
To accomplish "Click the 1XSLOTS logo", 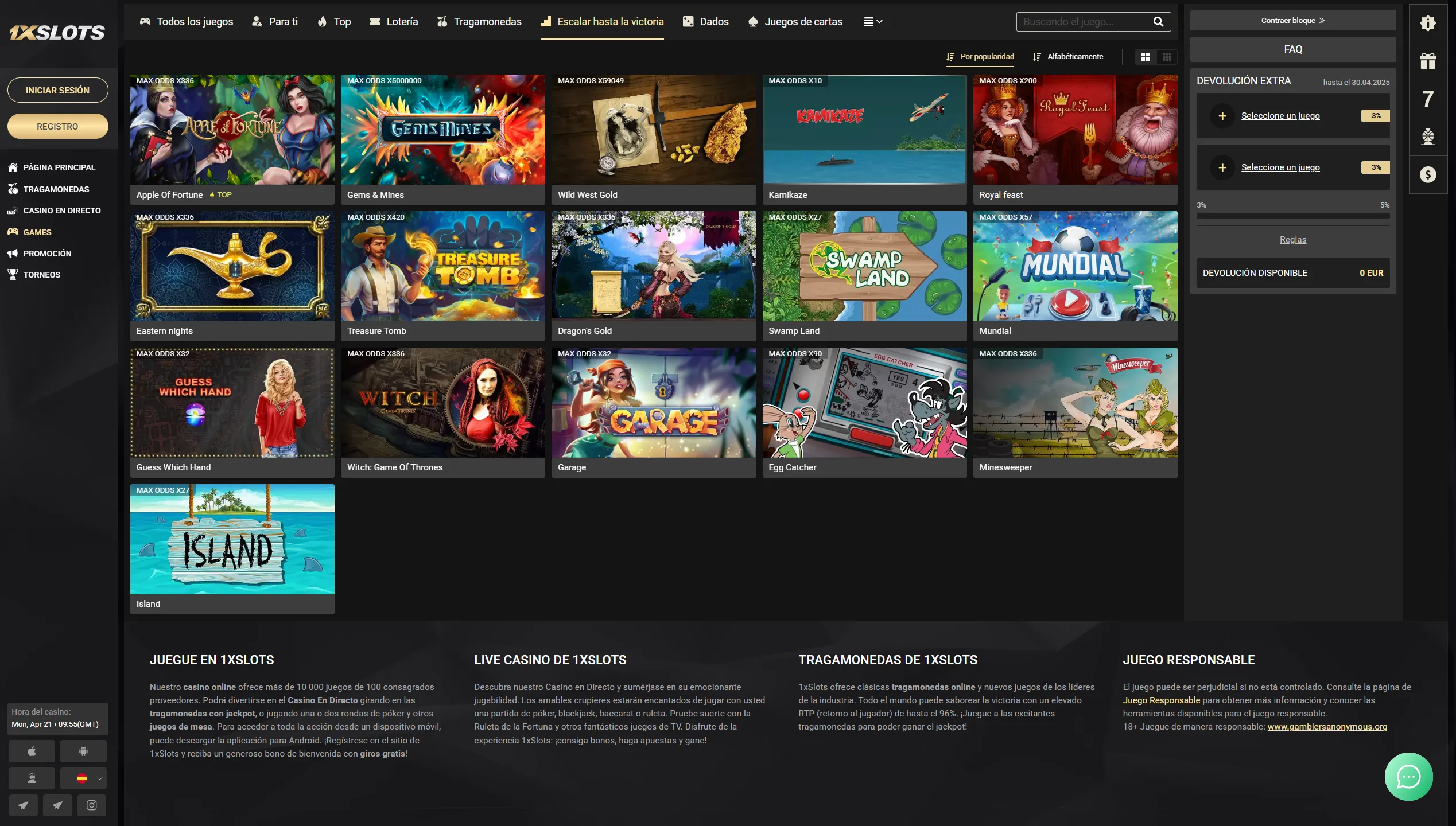I will 57,33.
